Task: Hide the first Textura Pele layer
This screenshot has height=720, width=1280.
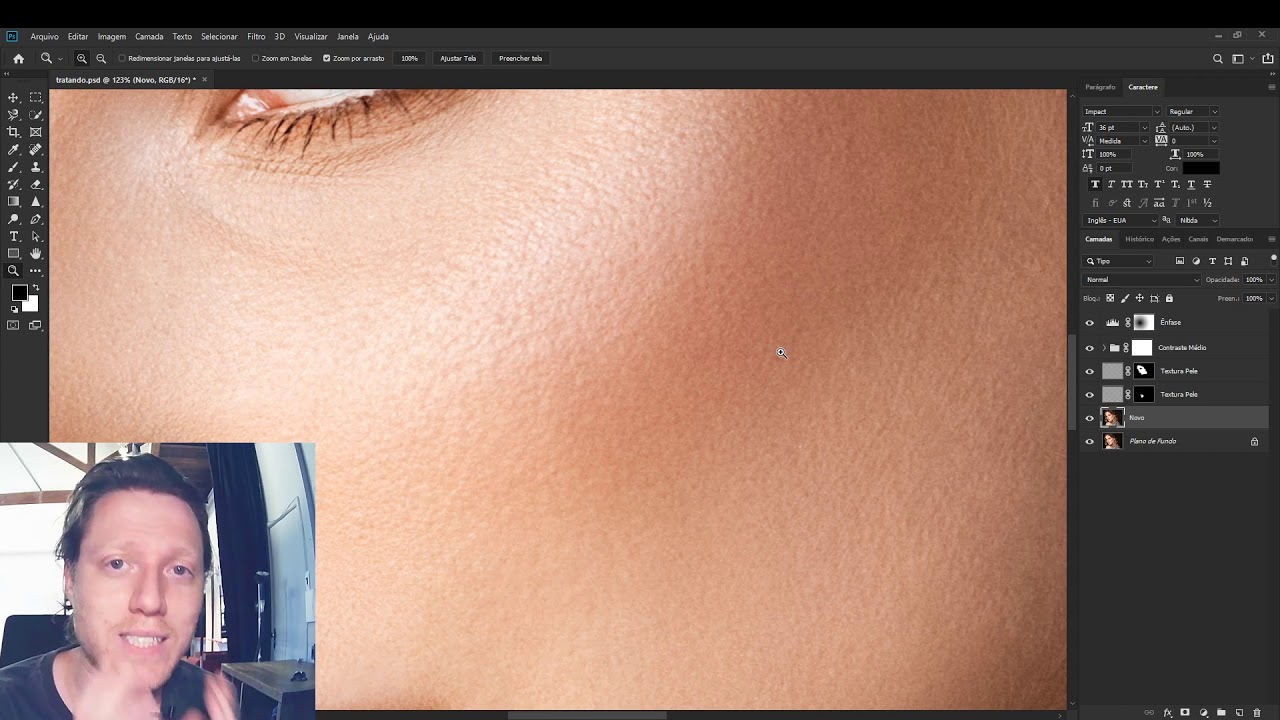Action: coord(1090,371)
